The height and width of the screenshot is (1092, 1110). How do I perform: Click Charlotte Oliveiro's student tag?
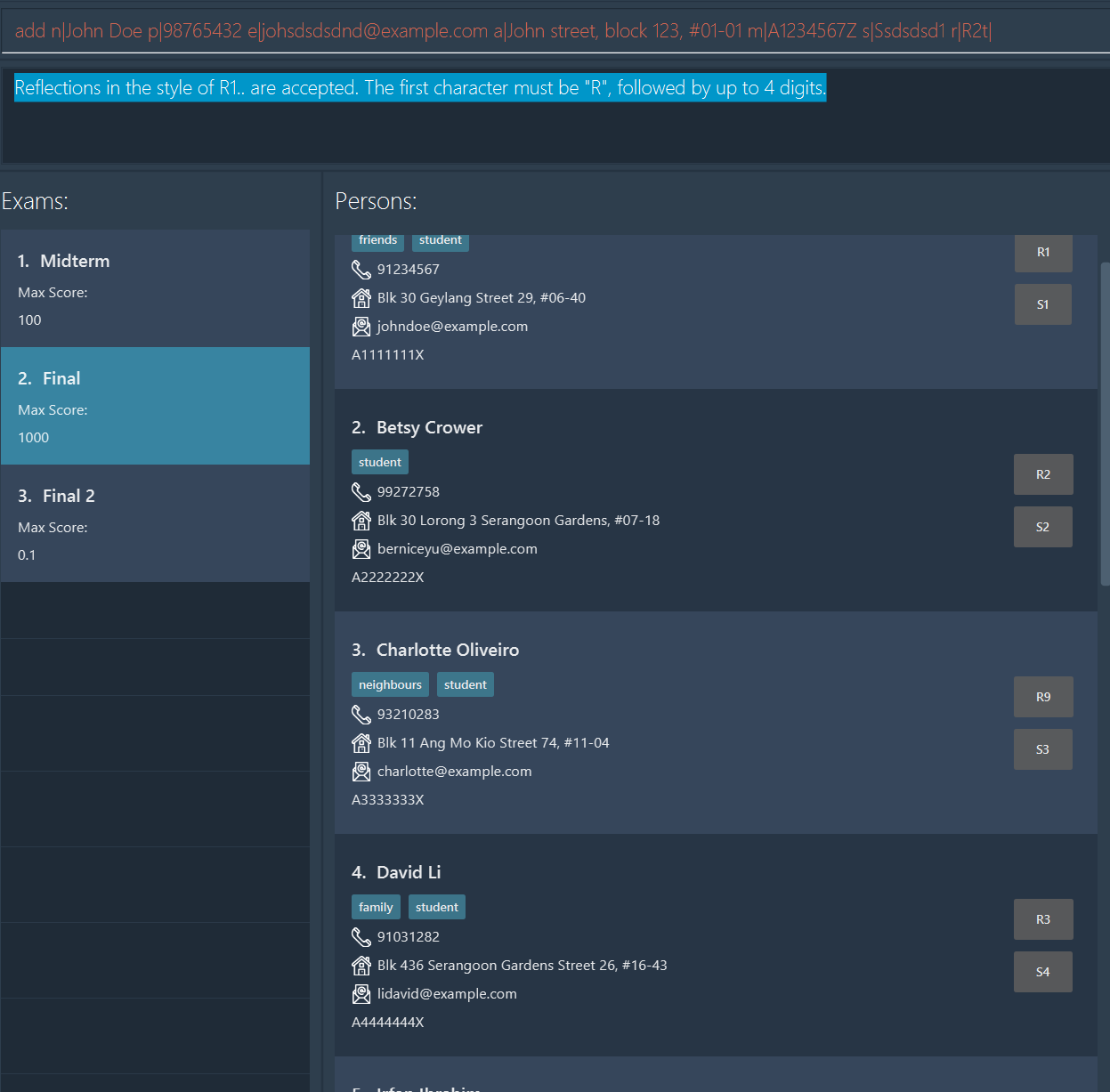pos(466,684)
